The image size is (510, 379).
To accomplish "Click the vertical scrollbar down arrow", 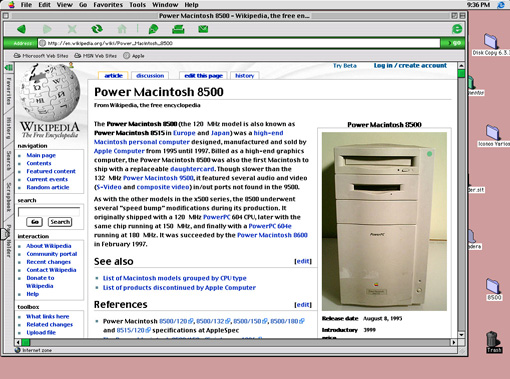I will 461,335.
